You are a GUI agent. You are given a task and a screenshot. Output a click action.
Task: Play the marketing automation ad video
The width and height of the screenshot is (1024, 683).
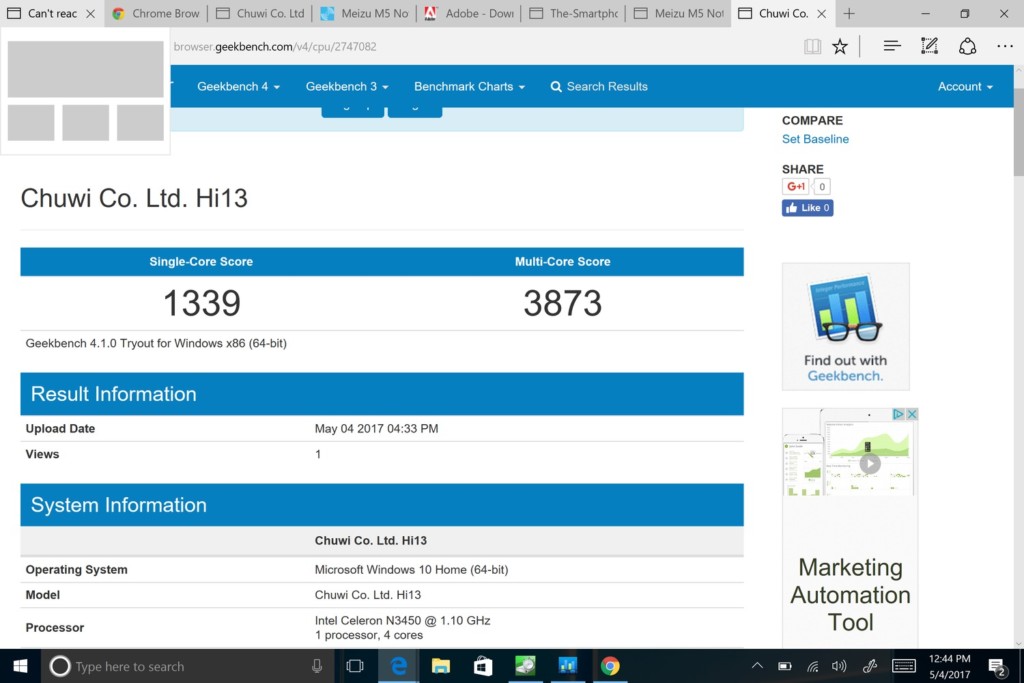point(869,464)
